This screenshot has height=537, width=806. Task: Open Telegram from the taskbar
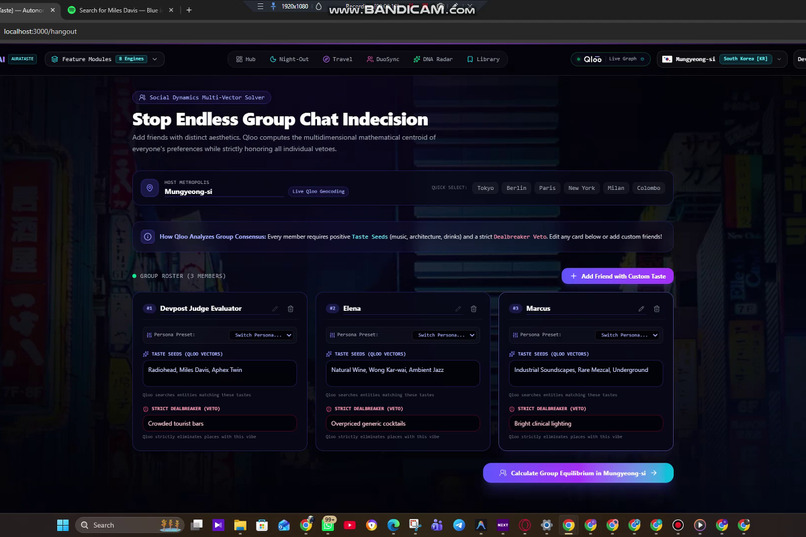point(459,525)
